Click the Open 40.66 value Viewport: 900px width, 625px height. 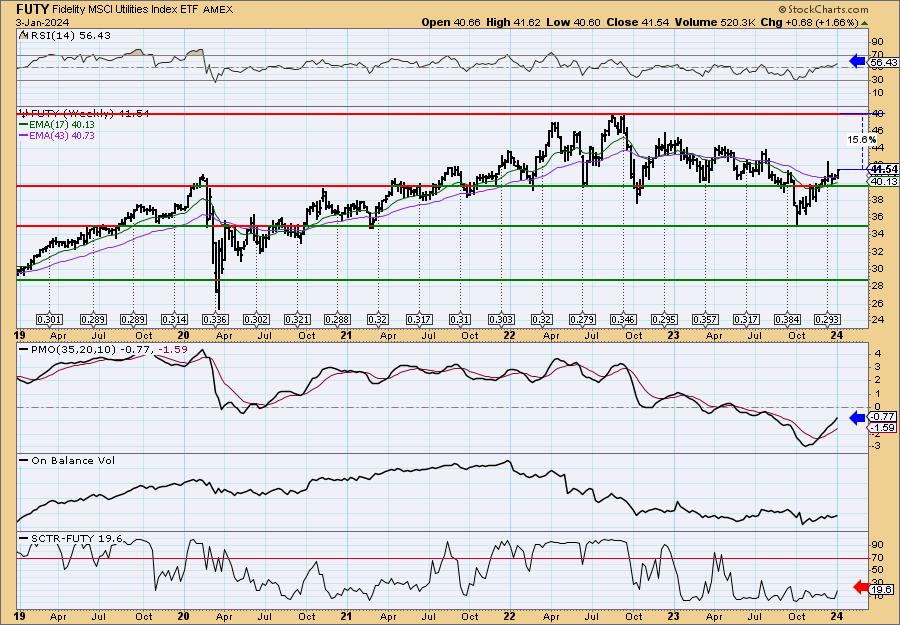[x=451, y=22]
